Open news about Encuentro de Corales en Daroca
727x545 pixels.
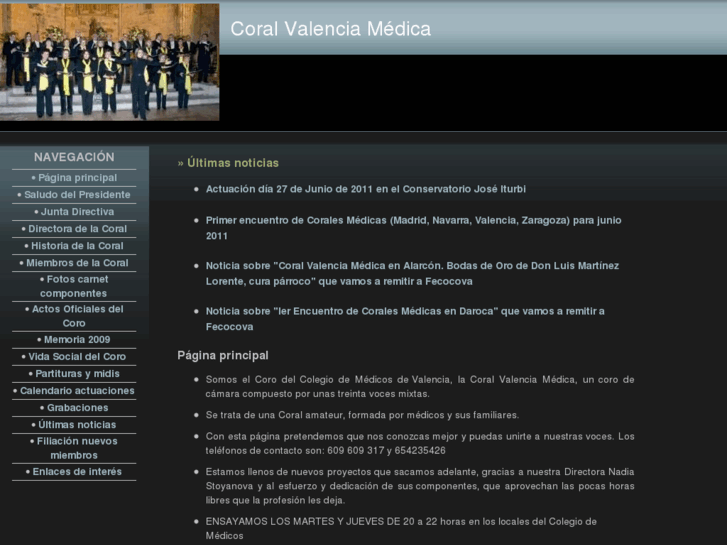click(405, 319)
